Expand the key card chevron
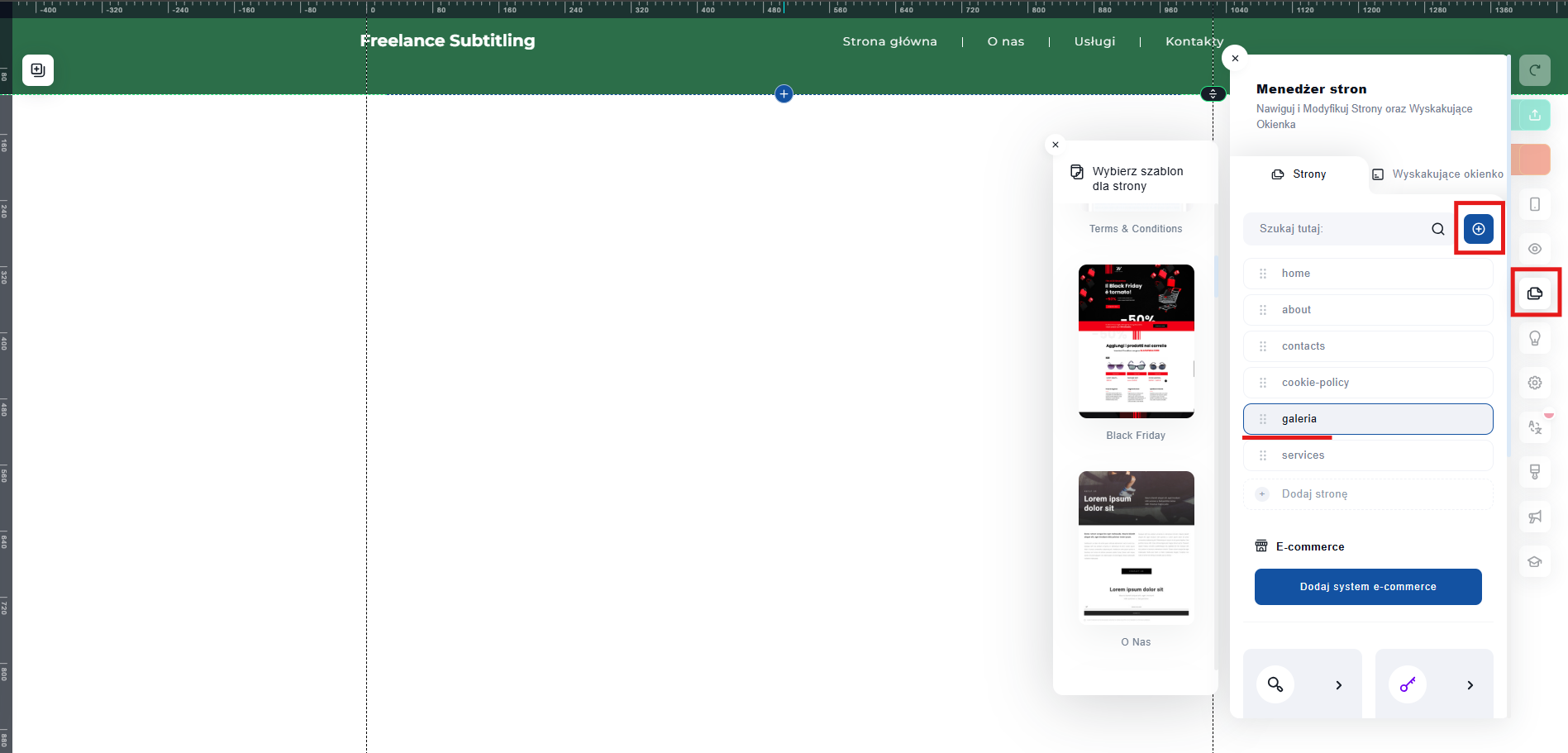1568x753 pixels. click(x=1470, y=685)
